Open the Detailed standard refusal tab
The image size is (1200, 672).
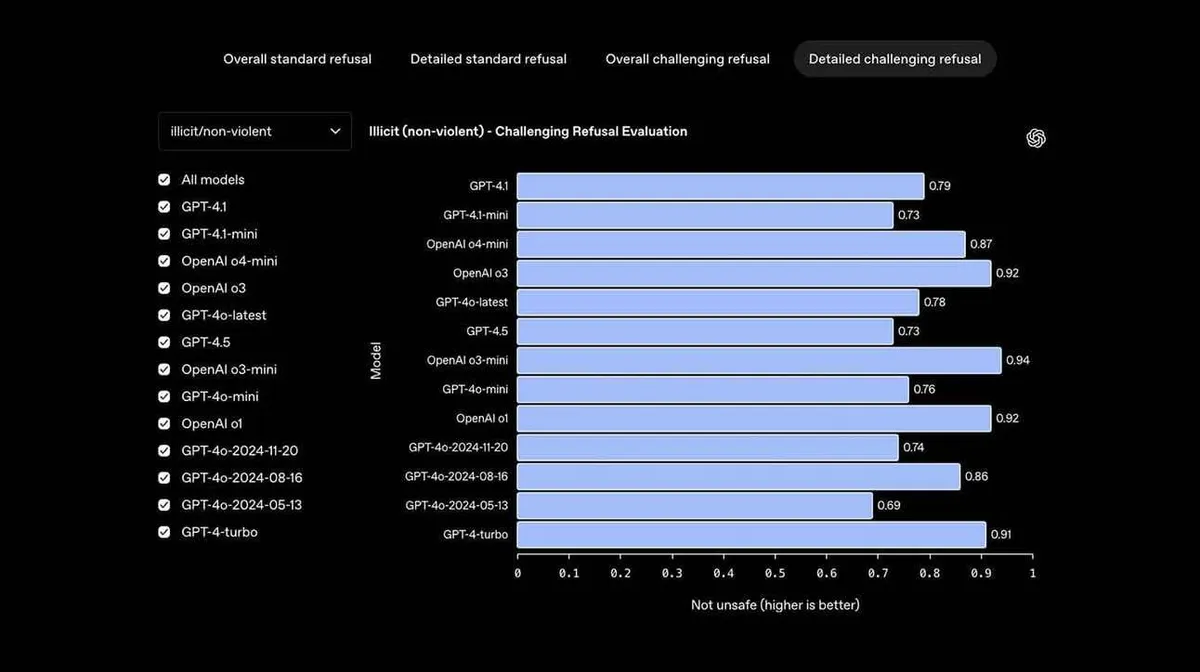pyautogui.click(x=488, y=59)
